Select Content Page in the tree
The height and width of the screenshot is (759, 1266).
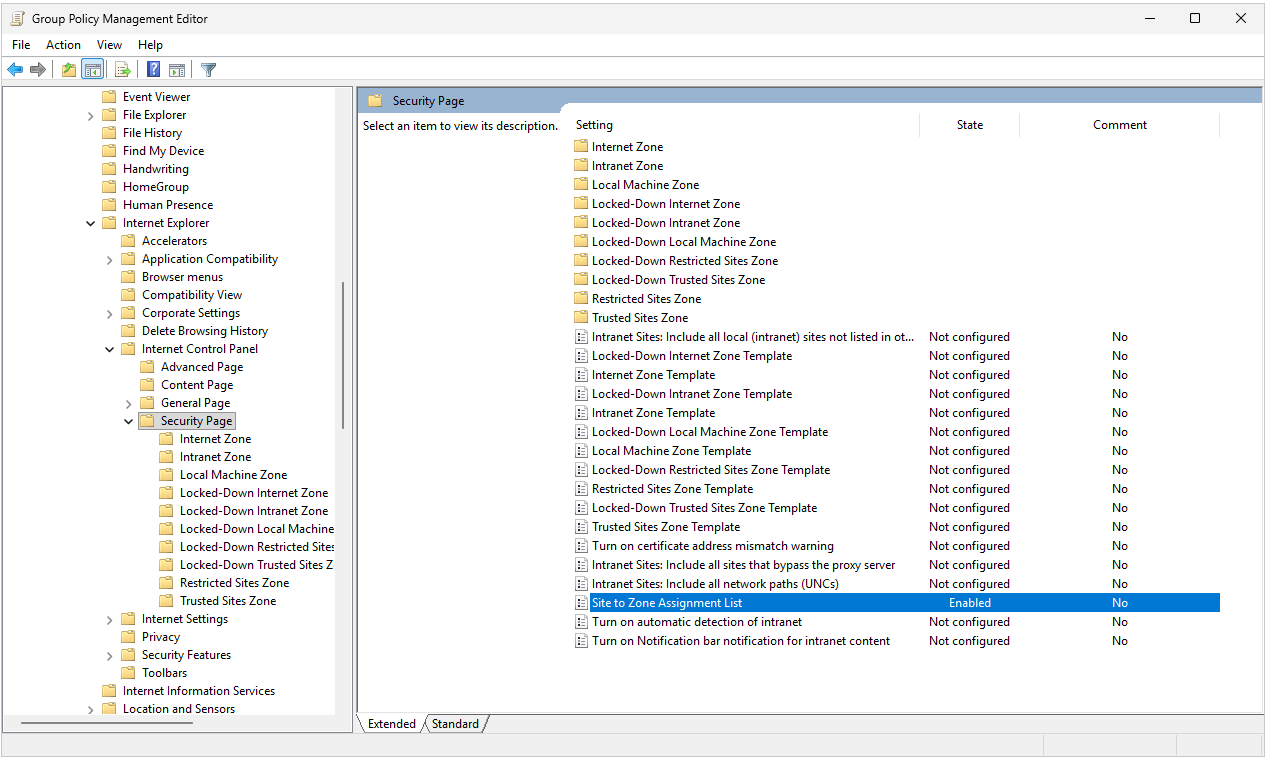click(197, 385)
